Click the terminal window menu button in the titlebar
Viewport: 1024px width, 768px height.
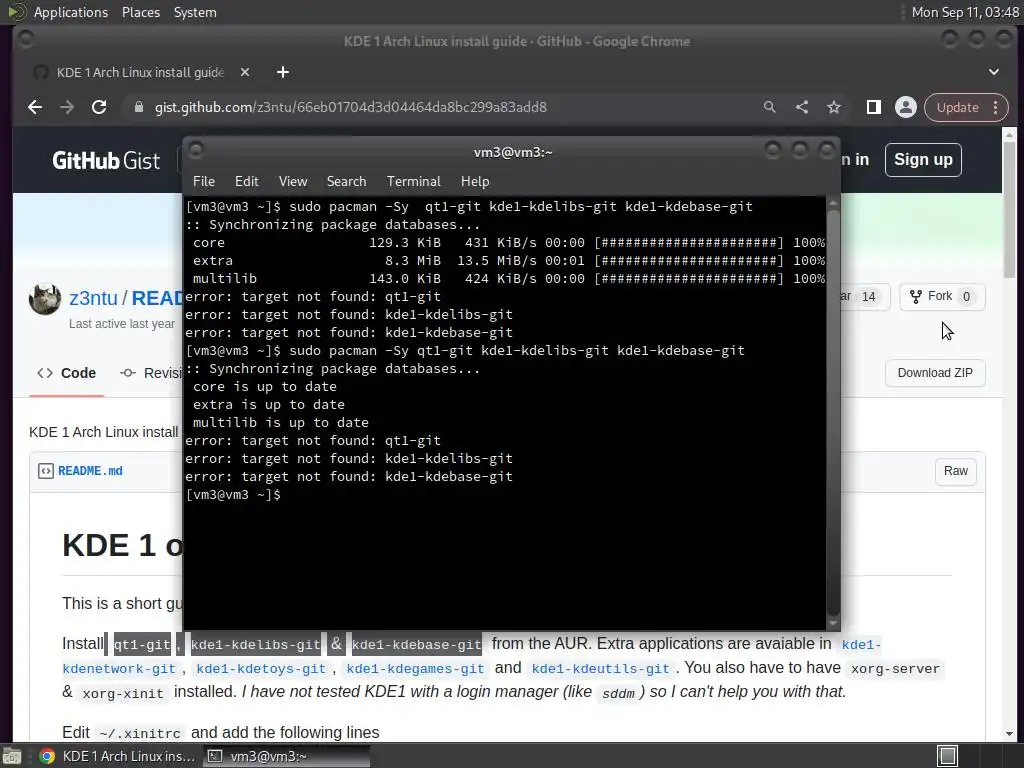click(196, 151)
